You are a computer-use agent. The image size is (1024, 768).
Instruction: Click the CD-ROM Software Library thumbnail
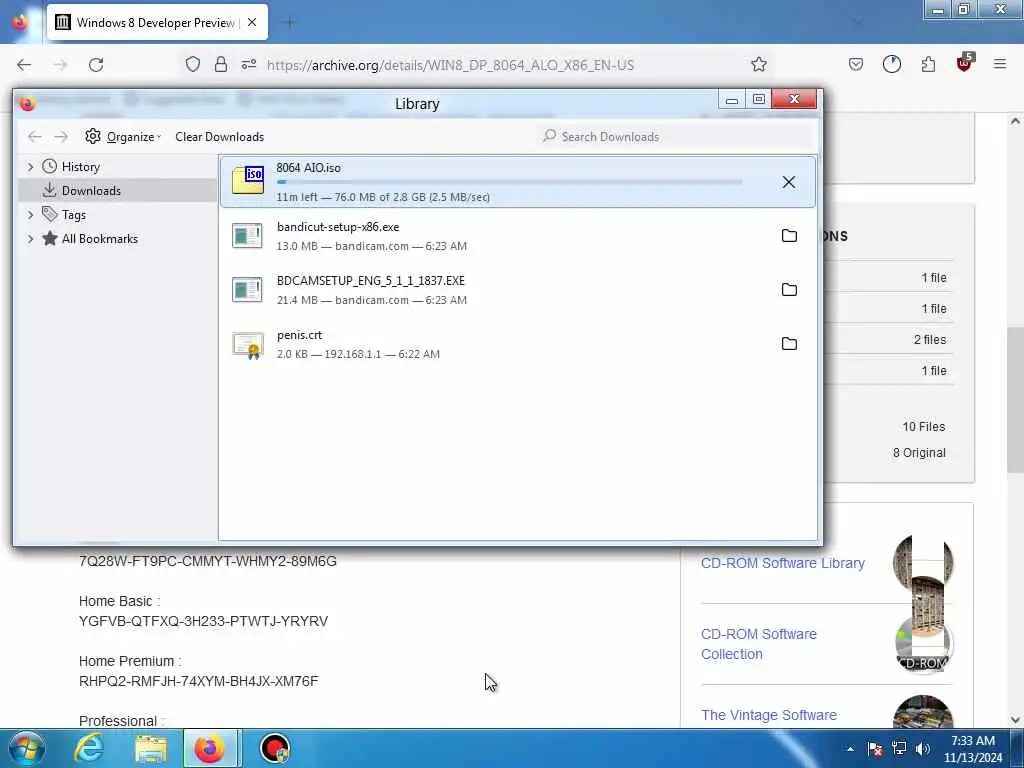tap(923, 563)
